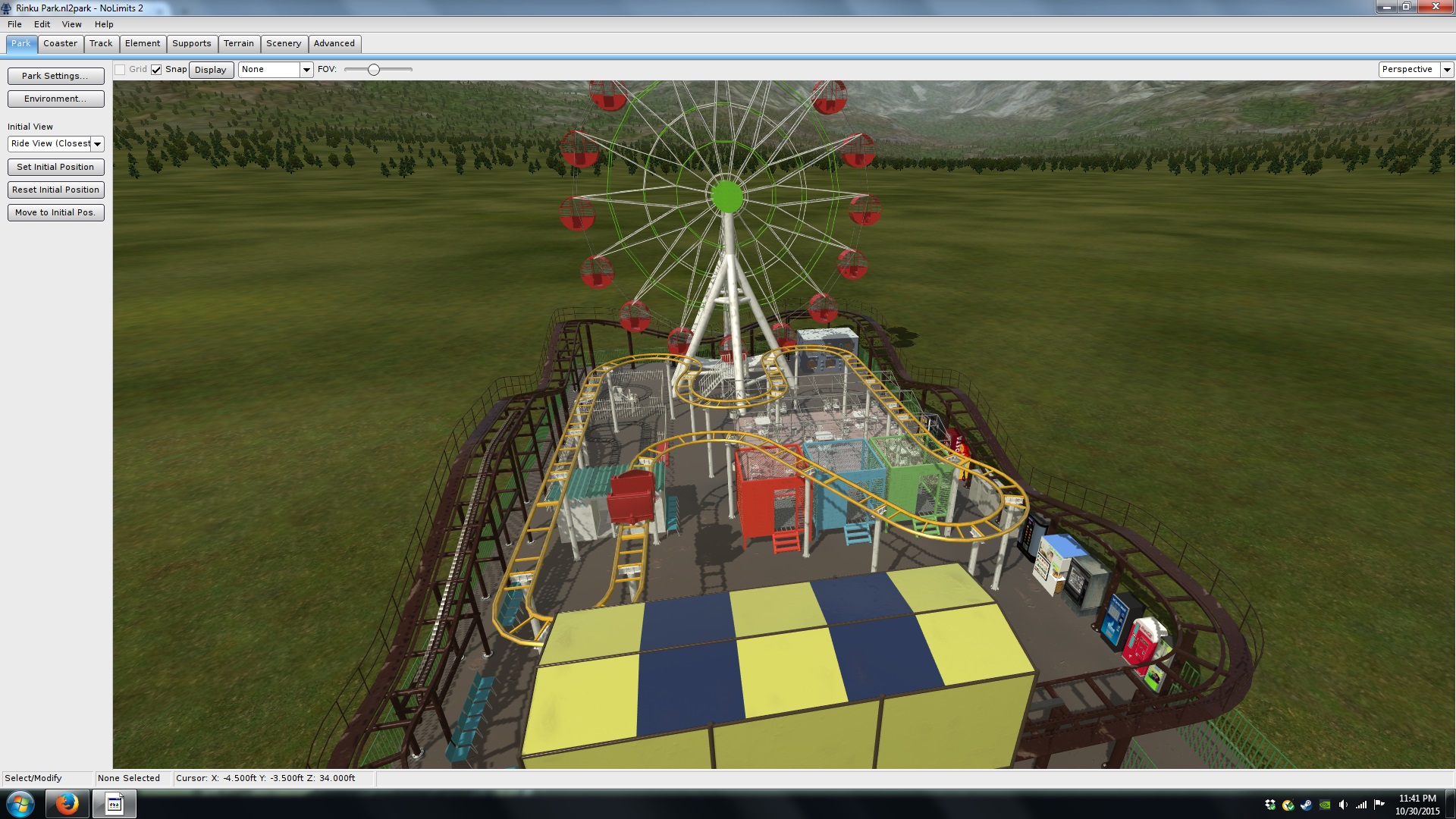Screen dimensions: 1456x819
Task: Click the Action Center flag icon
Action: tap(1379, 805)
